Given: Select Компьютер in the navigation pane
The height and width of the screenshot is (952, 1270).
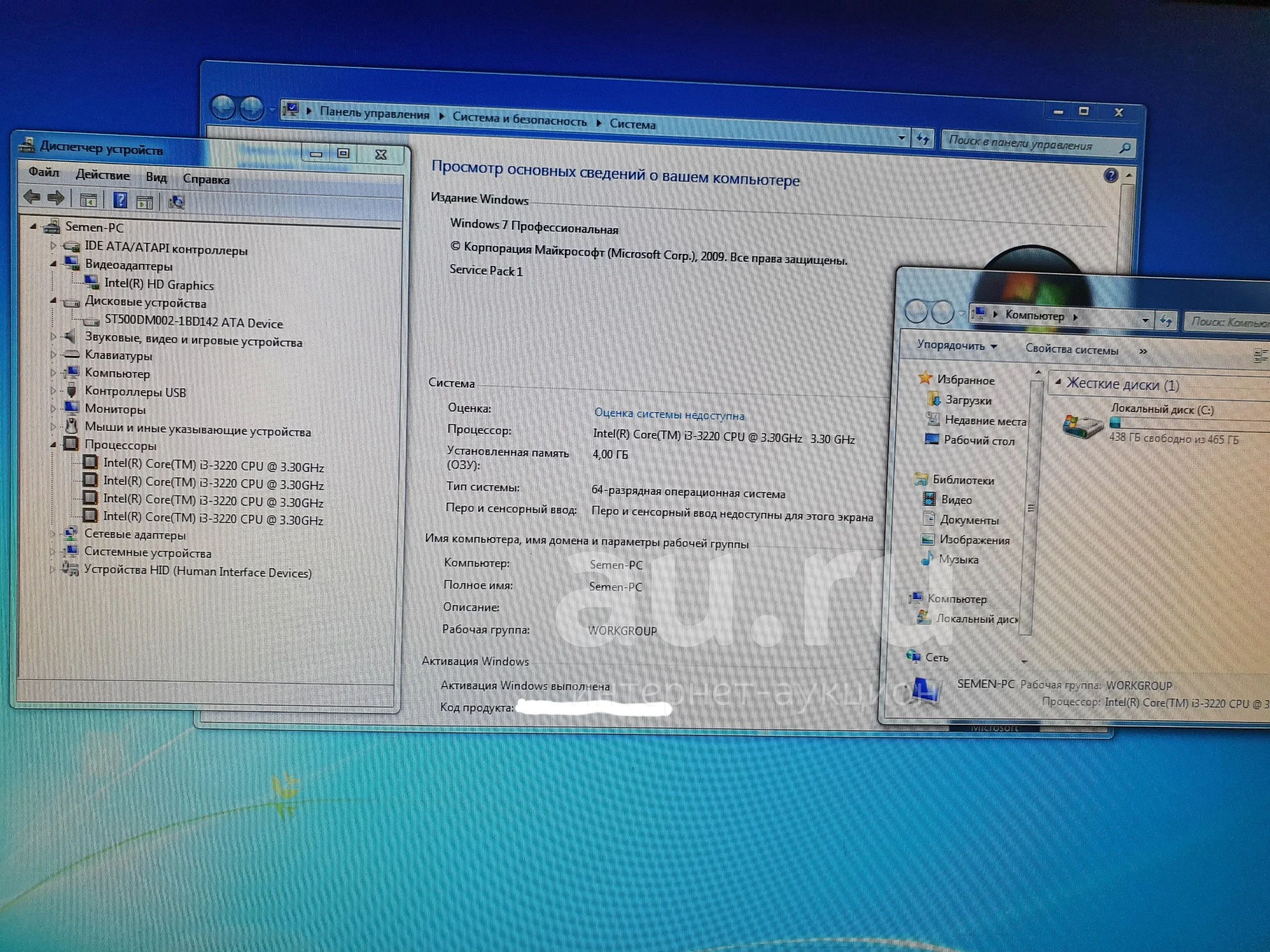Looking at the screenshot, I should coord(956,598).
